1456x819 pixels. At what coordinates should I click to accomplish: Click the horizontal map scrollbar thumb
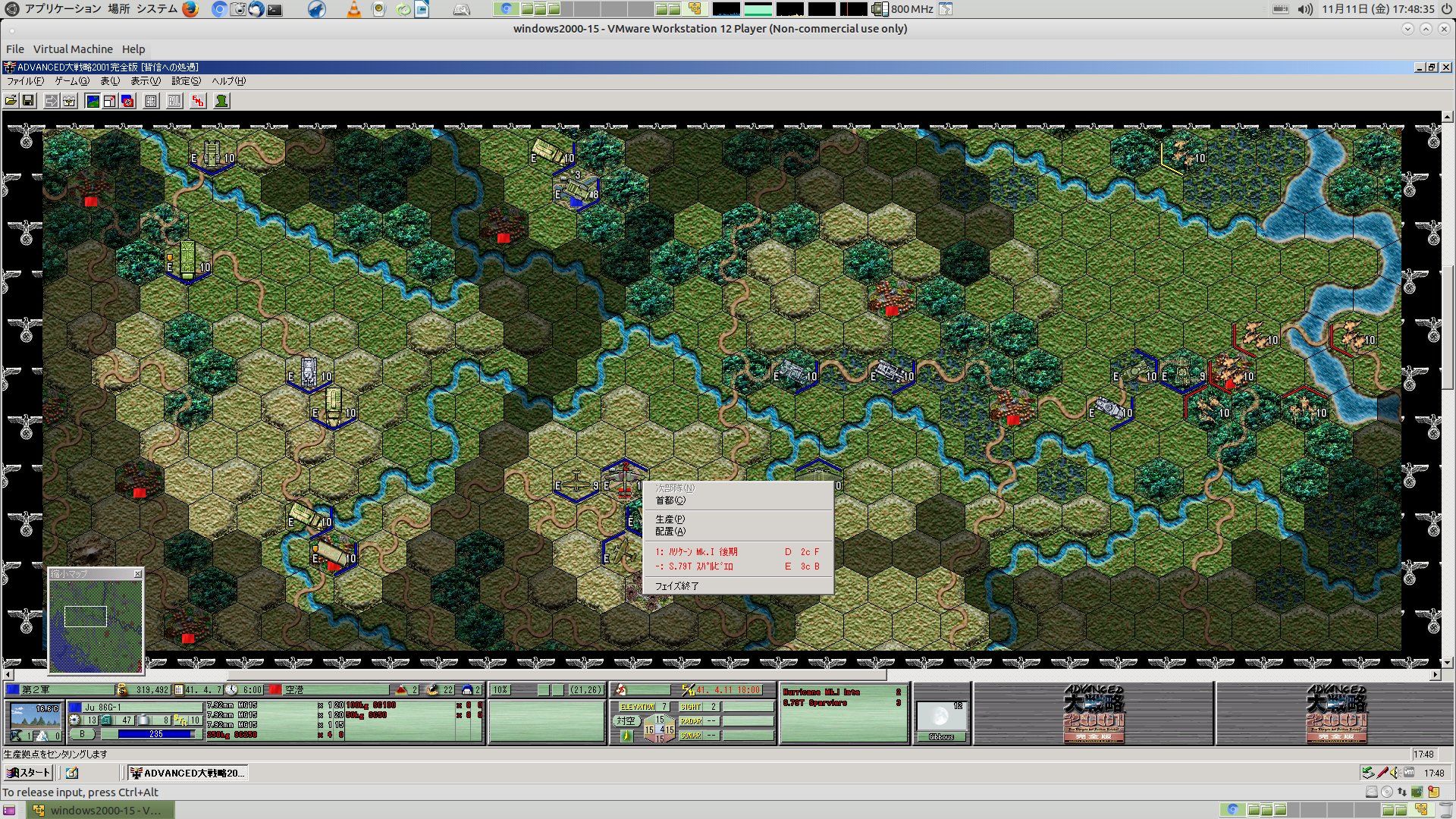point(557,675)
